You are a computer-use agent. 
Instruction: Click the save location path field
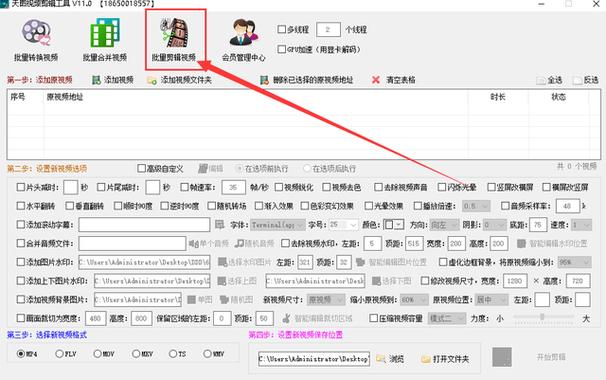314,359
